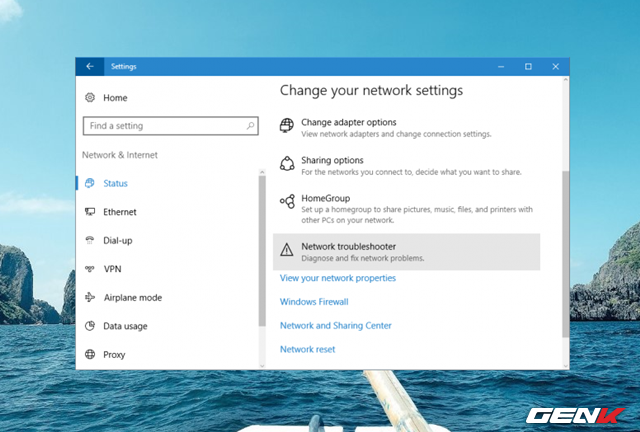The height and width of the screenshot is (432, 640).
Task: Click the Network reset link
Action: click(307, 349)
